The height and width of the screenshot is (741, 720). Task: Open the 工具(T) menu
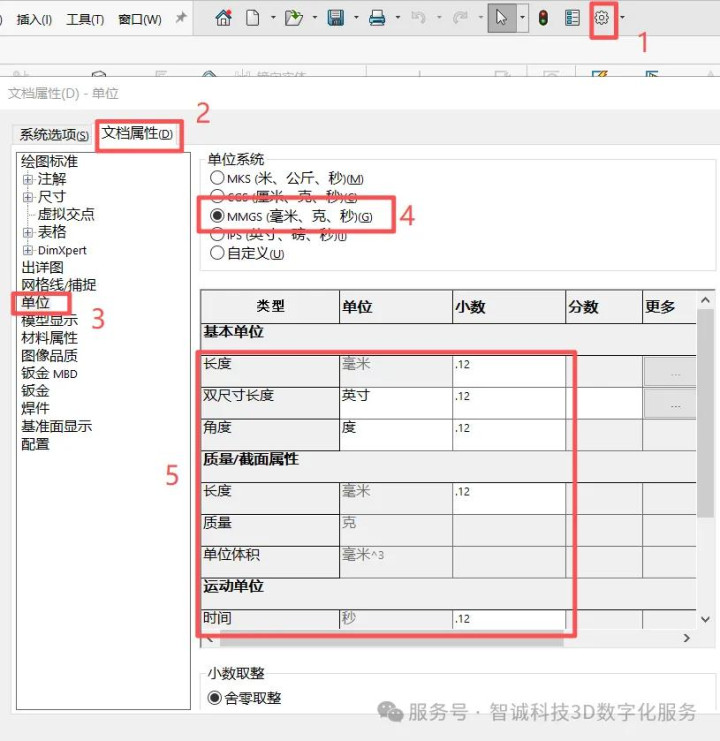tap(85, 19)
